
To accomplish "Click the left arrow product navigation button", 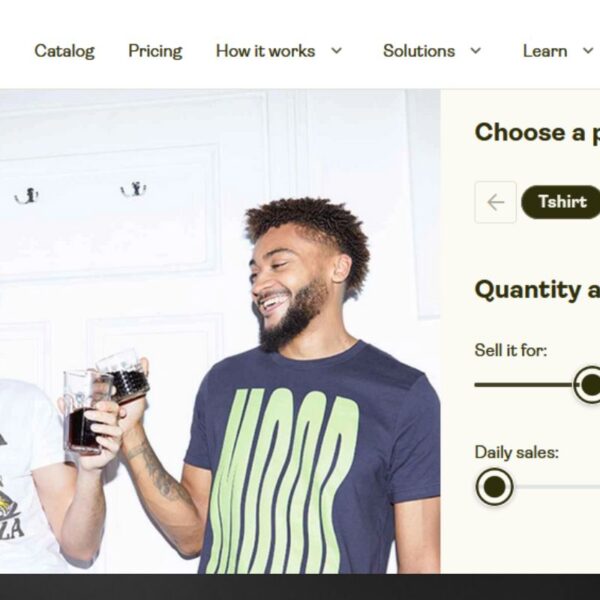I will pyautogui.click(x=496, y=202).
